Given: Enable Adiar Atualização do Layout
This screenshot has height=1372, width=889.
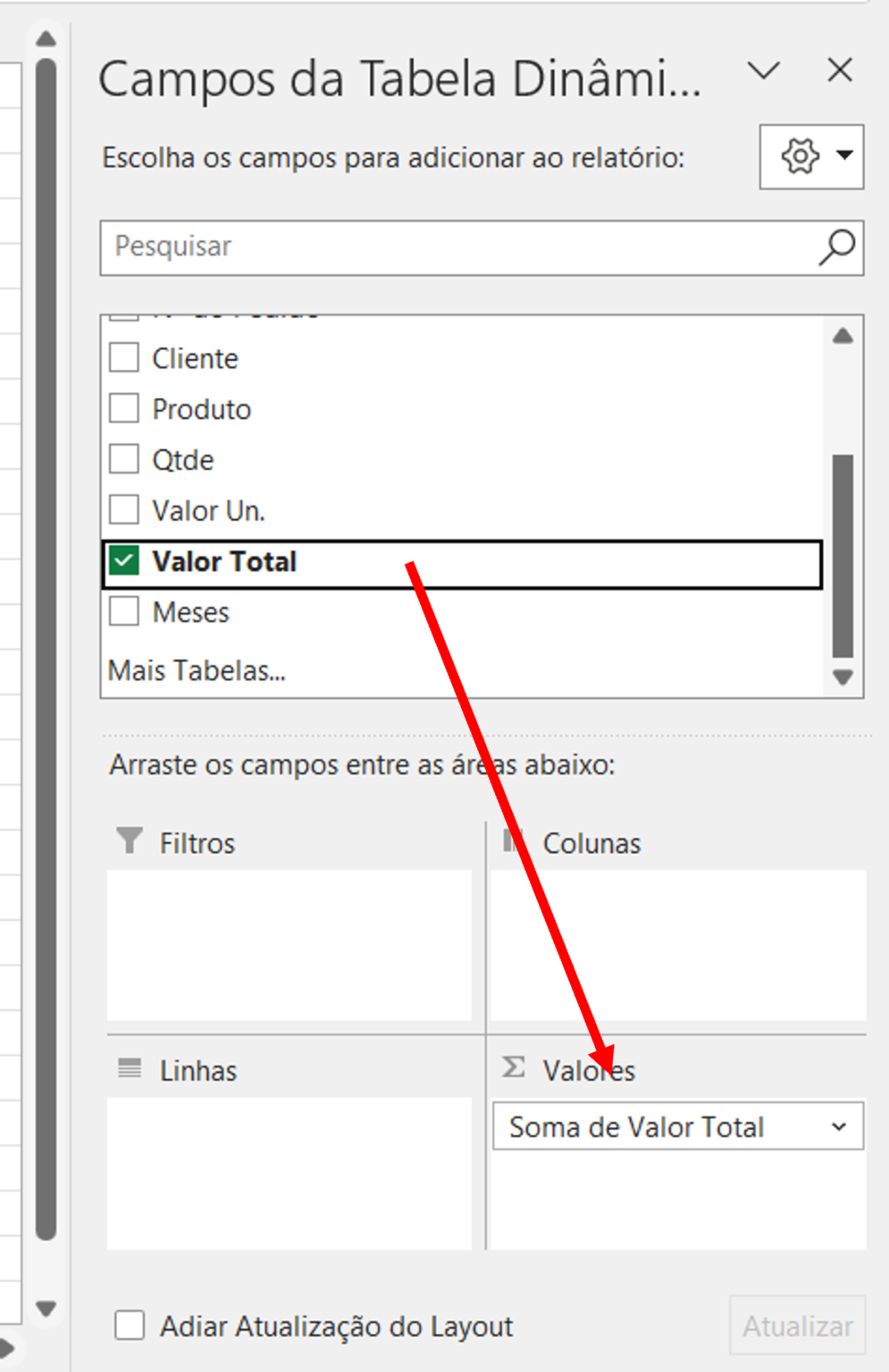Looking at the screenshot, I should (x=129, y=1326).
